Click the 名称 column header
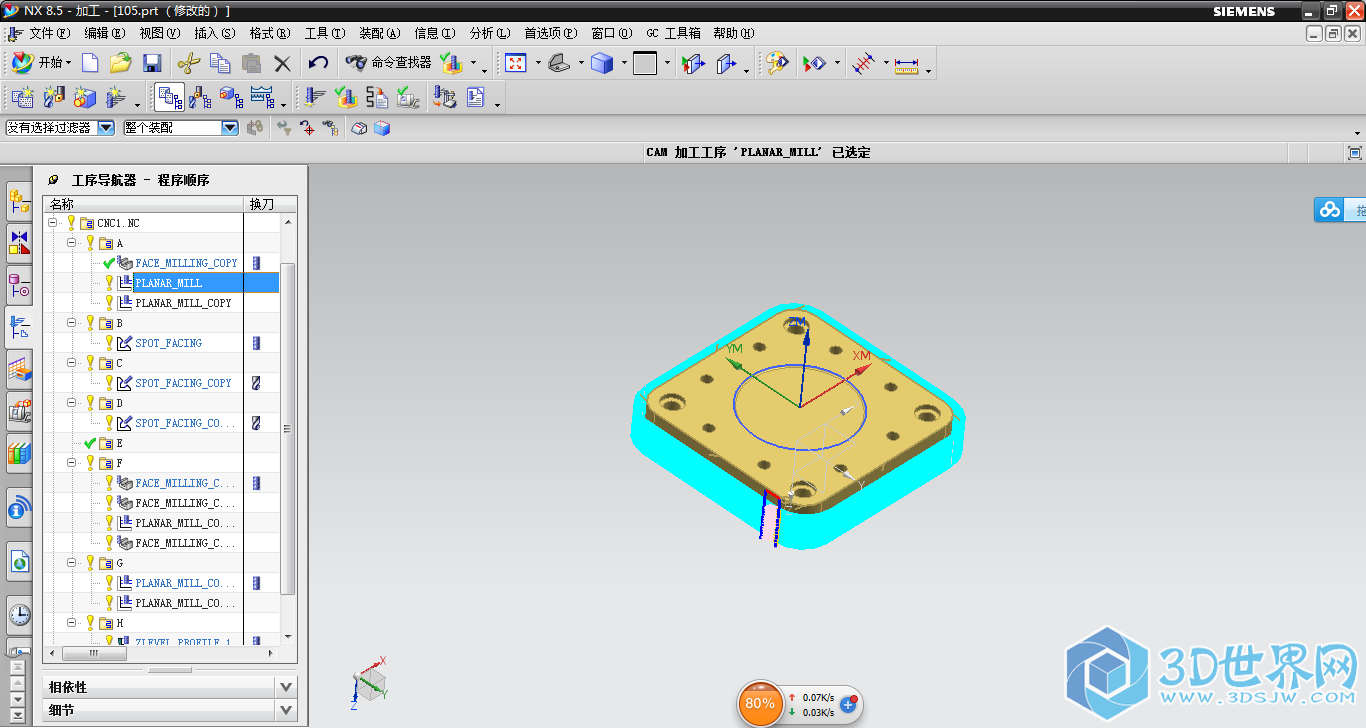Image resolution: width=1366 pixels, height=728 pixels. point(143,204)
